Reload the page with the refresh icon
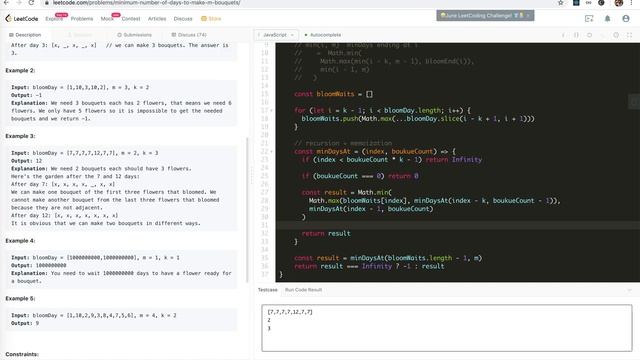 [31, 2]
